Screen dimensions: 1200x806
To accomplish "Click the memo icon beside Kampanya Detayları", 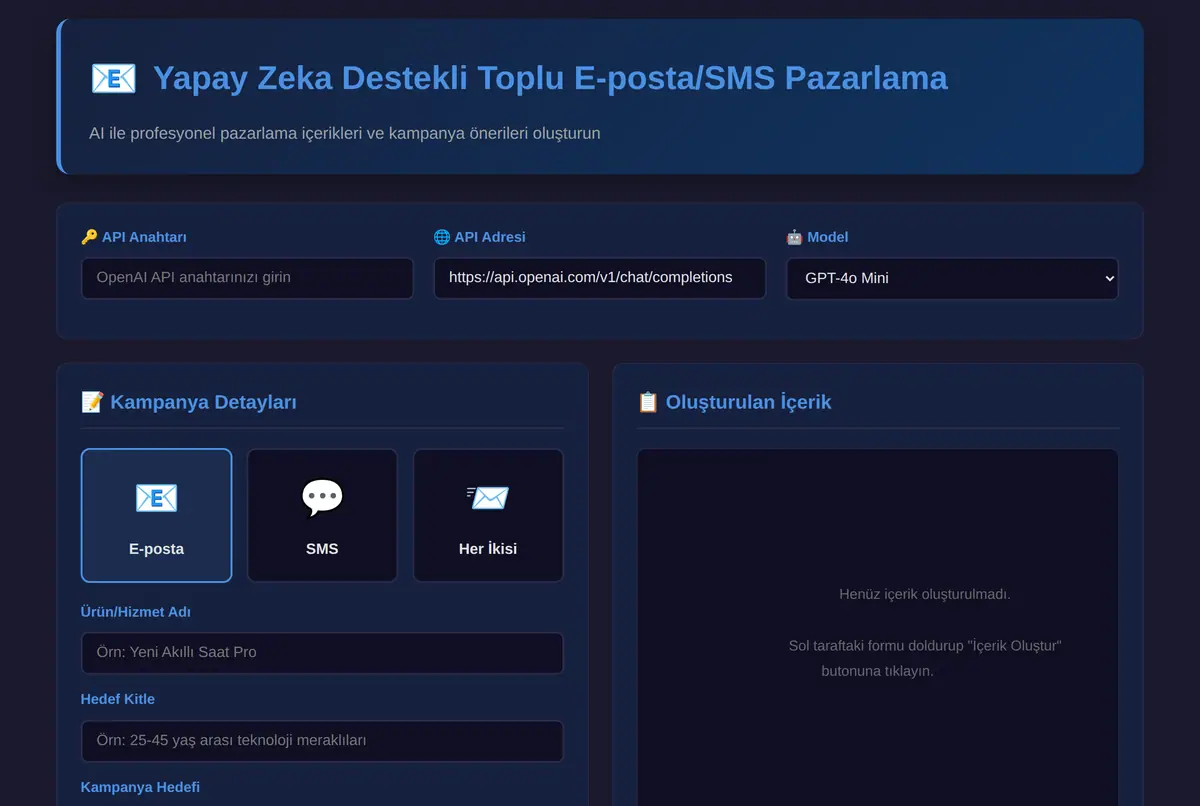I will pyautogui.click(x=92, y=402).
